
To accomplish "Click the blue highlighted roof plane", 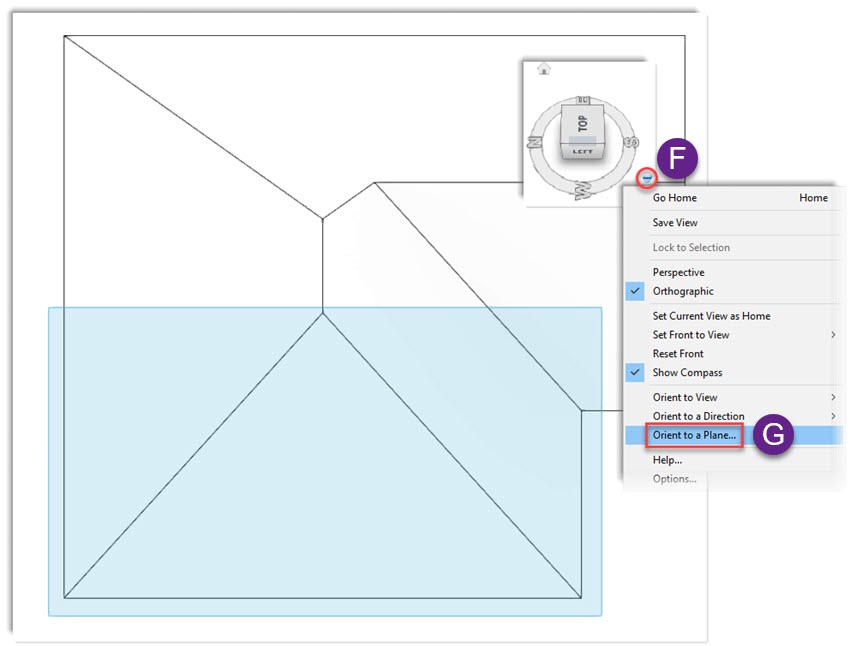I will click(325, 462).
